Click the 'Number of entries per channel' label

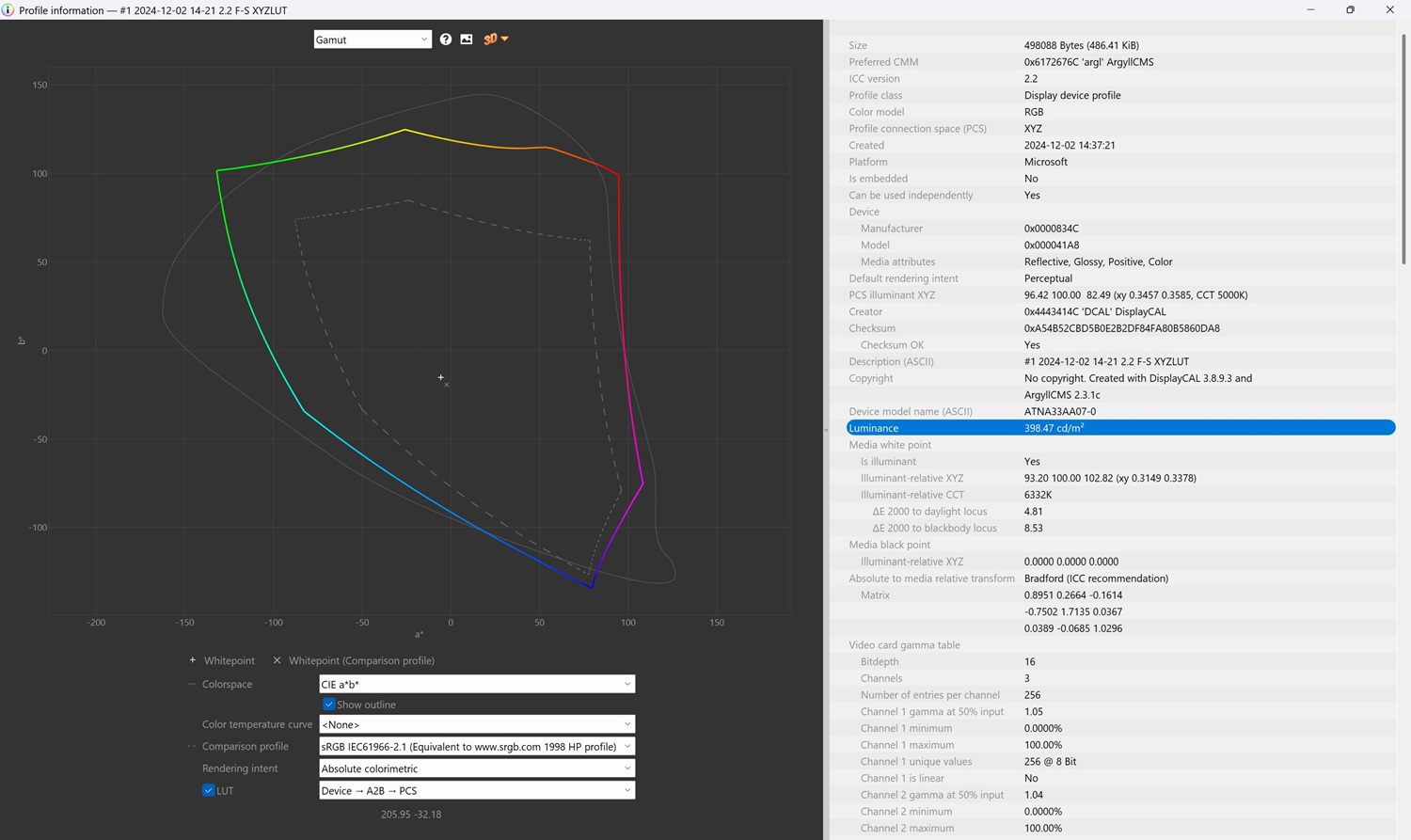[x=930, y=695]
